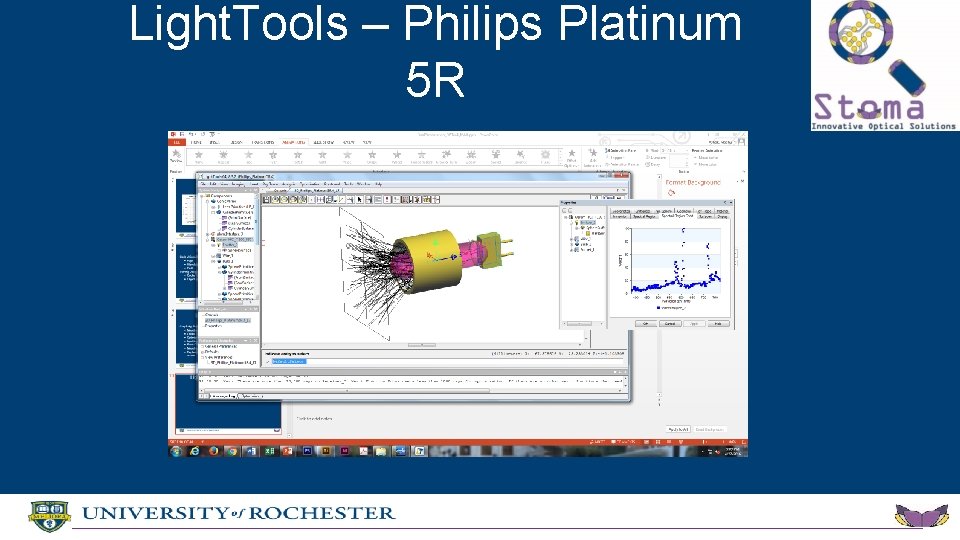960x540 pixels.
Task: Click the Preview animations button
Action: pos(176,156)
